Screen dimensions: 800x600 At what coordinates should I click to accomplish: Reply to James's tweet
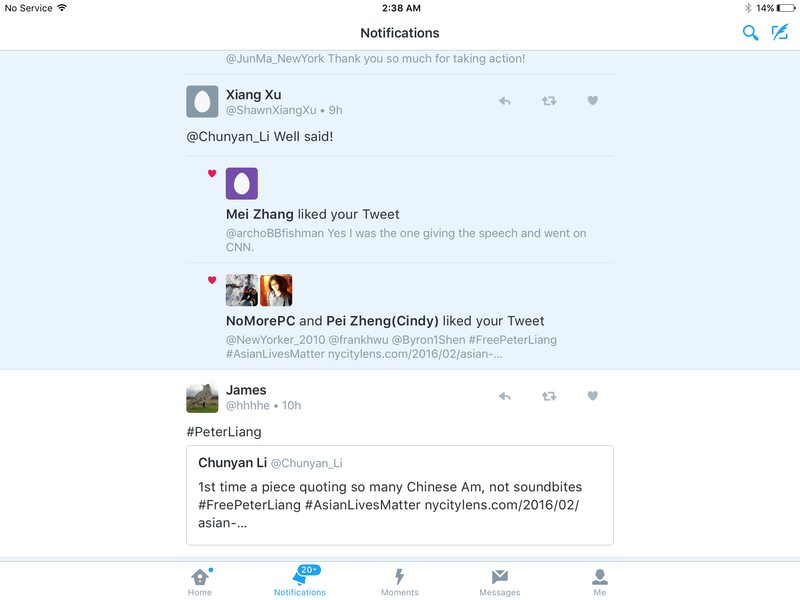505,396
